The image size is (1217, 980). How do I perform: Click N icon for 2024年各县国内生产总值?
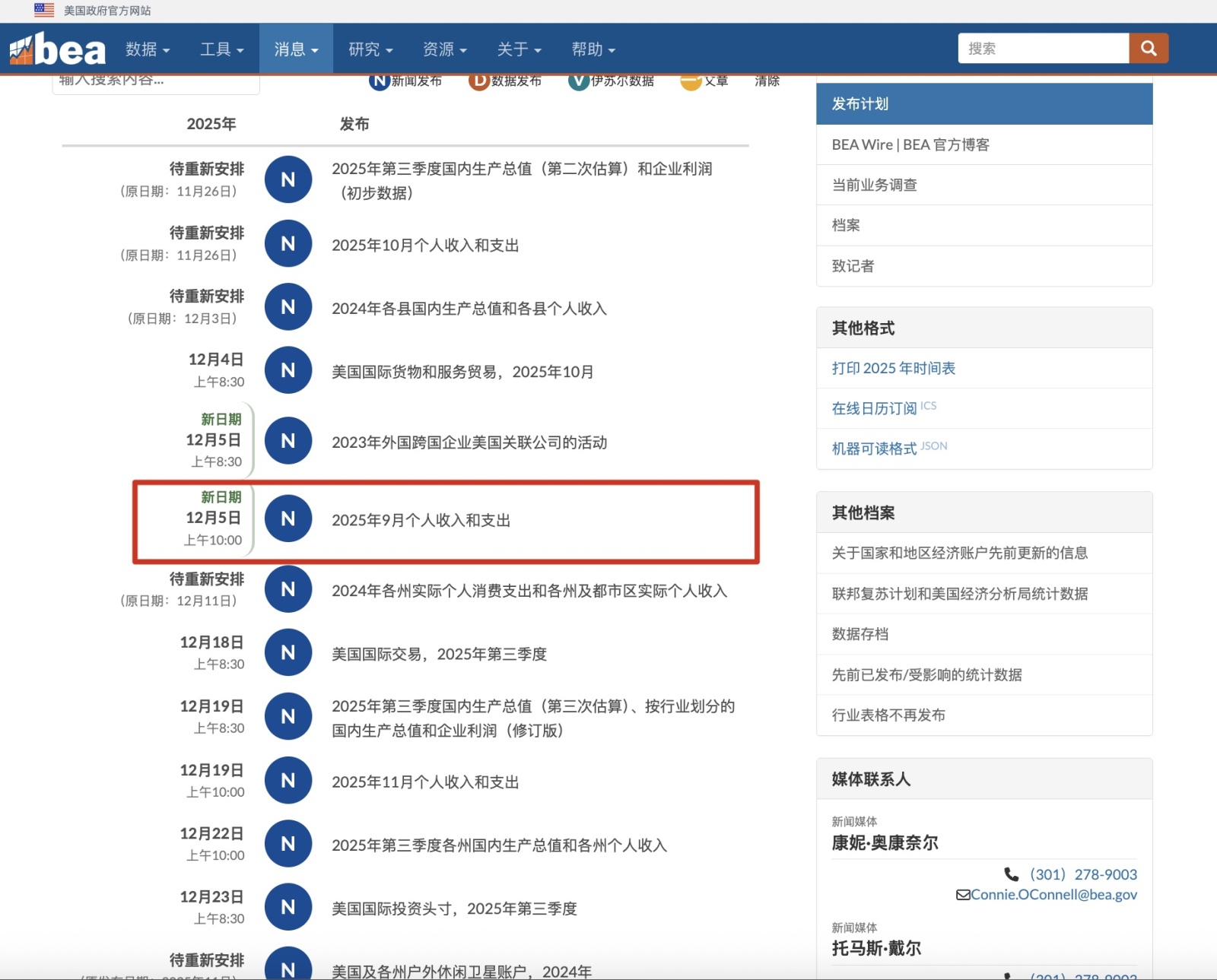click(x=288, y=306)
